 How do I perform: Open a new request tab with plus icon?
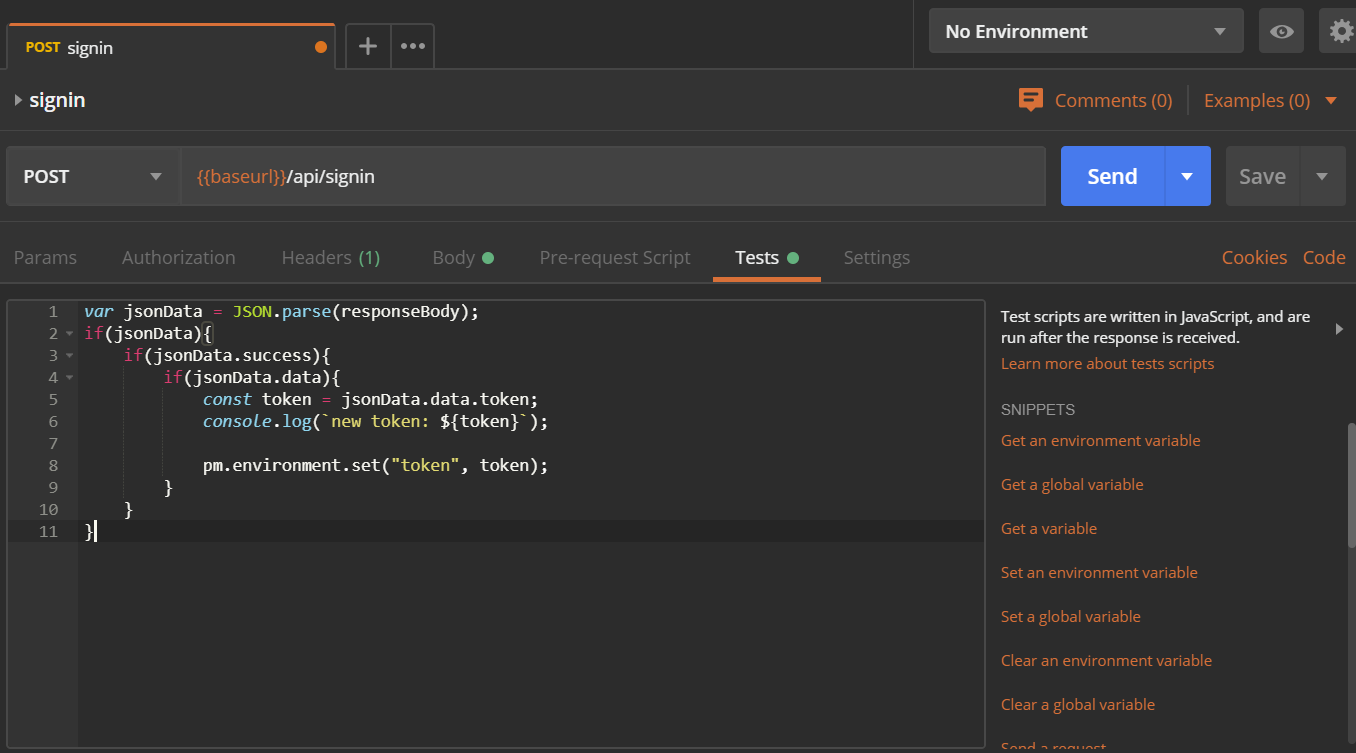[368, 46]
